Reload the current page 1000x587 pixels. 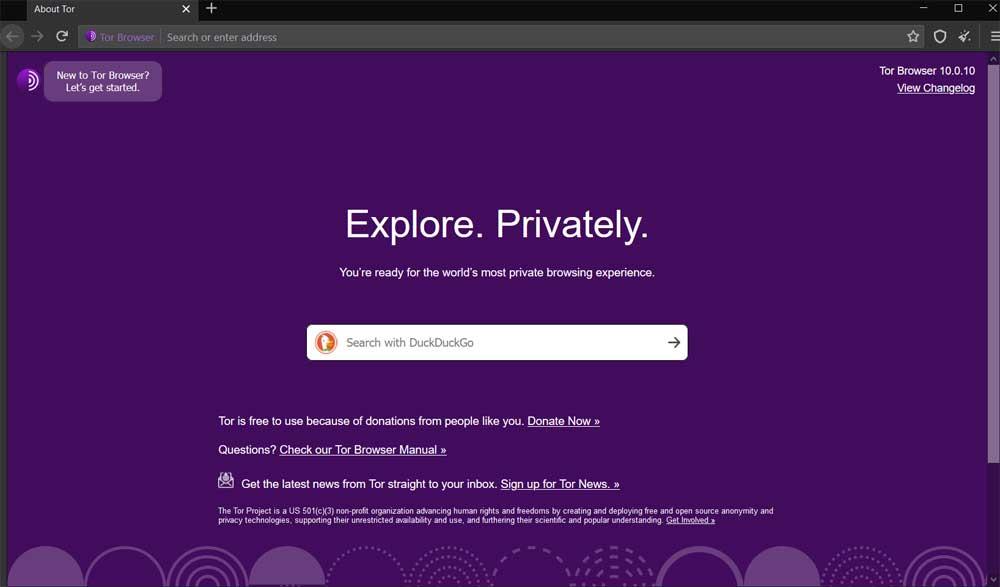pyautogui.click(x=62, y=36)
